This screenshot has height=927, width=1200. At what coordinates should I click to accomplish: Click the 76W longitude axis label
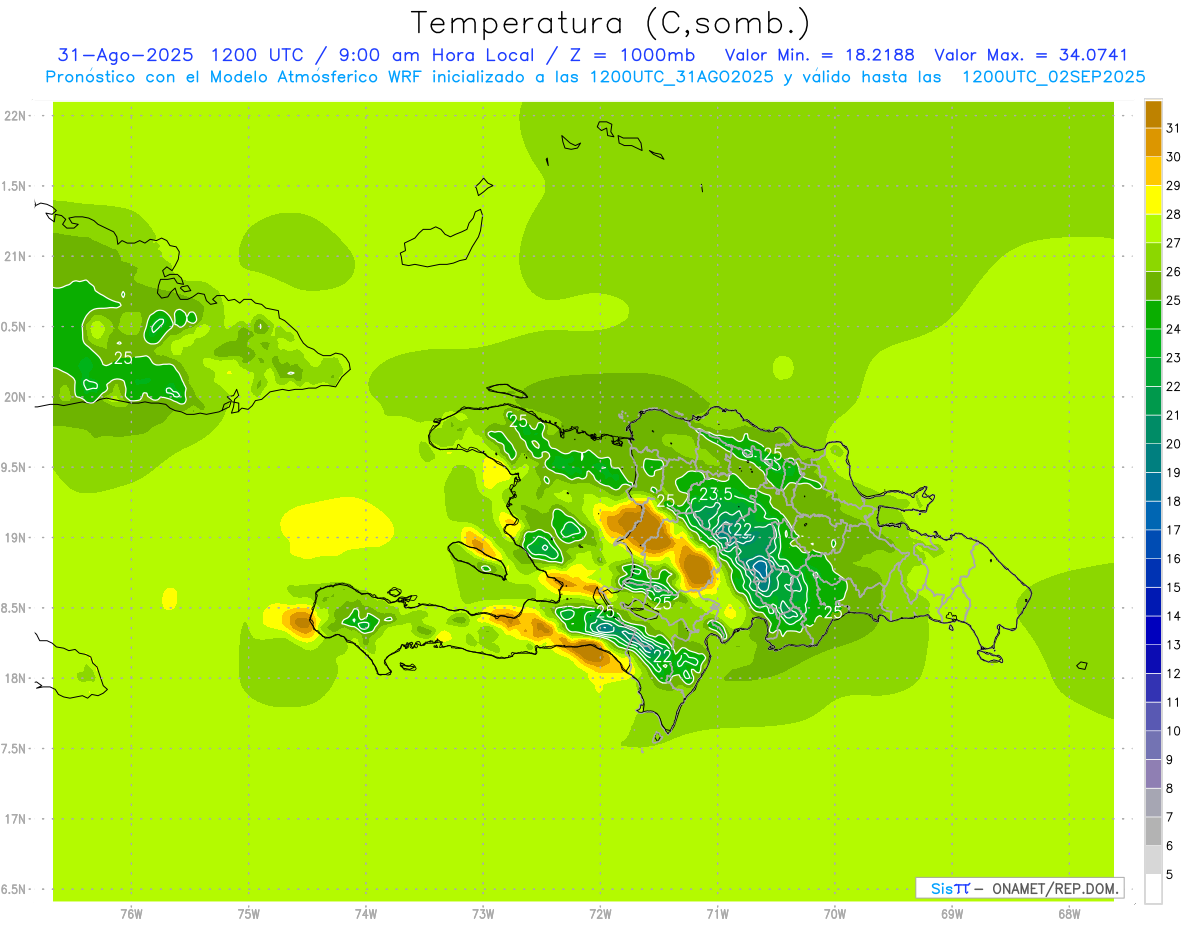click(131, 913)
